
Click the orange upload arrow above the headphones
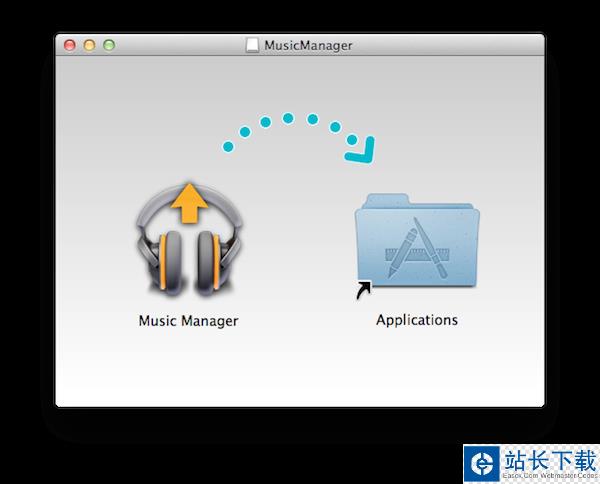tap(187, 202)
